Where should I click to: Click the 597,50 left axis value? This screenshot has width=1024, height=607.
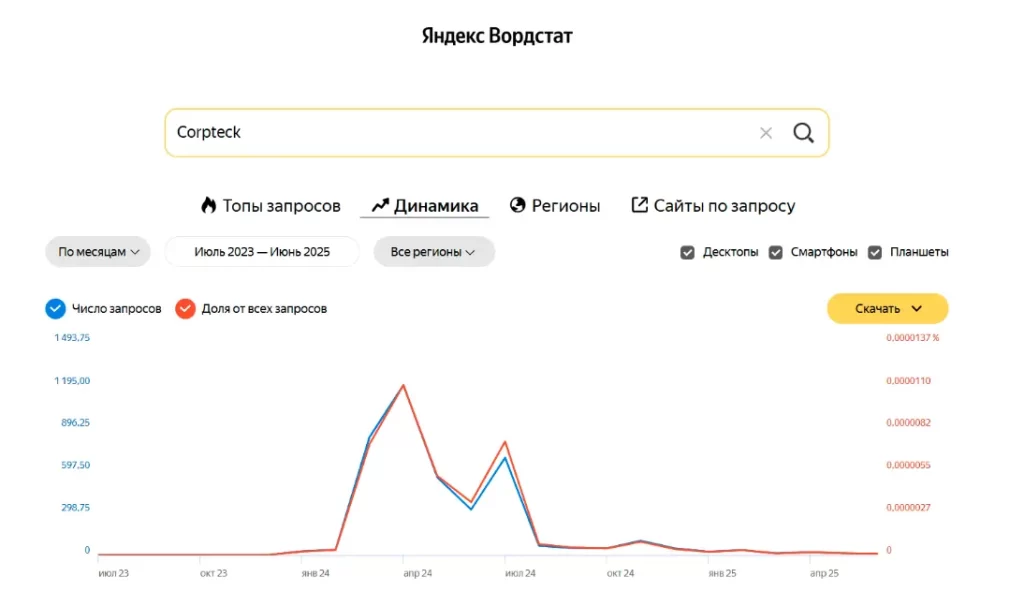[75, 465]
